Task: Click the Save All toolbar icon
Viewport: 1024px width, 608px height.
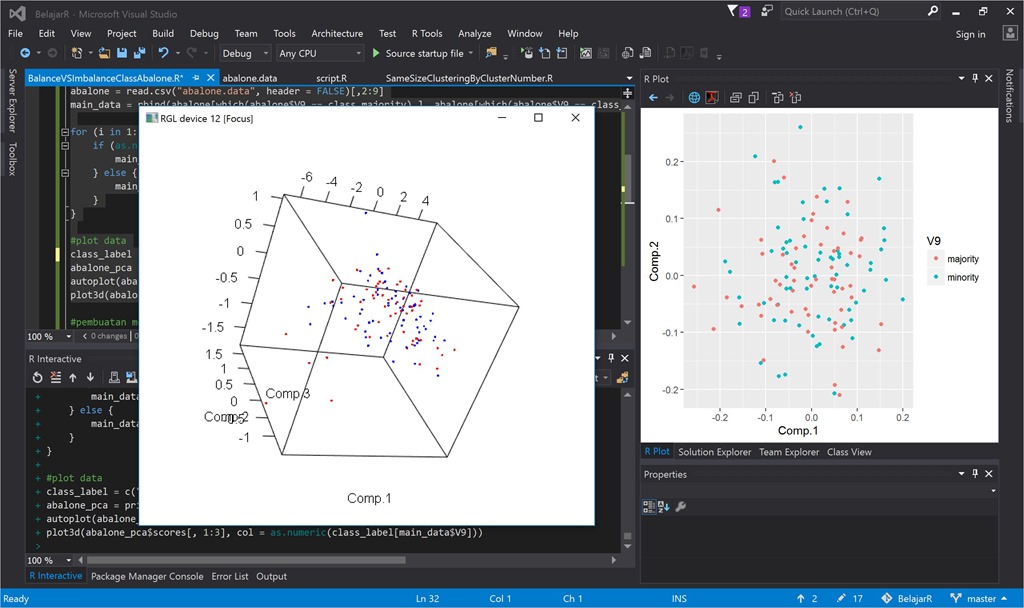Action: (137, 53)
